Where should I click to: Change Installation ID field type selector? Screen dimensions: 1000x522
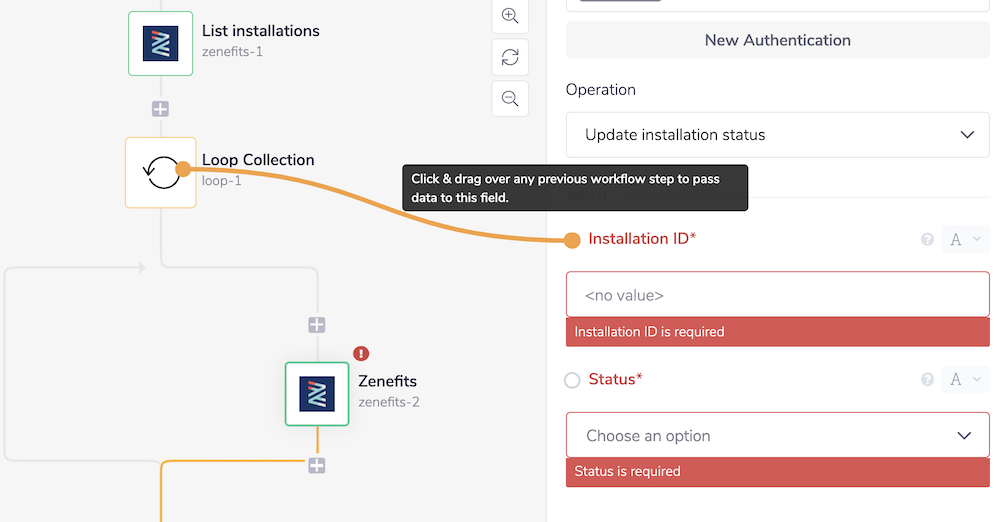pos(965,240)
